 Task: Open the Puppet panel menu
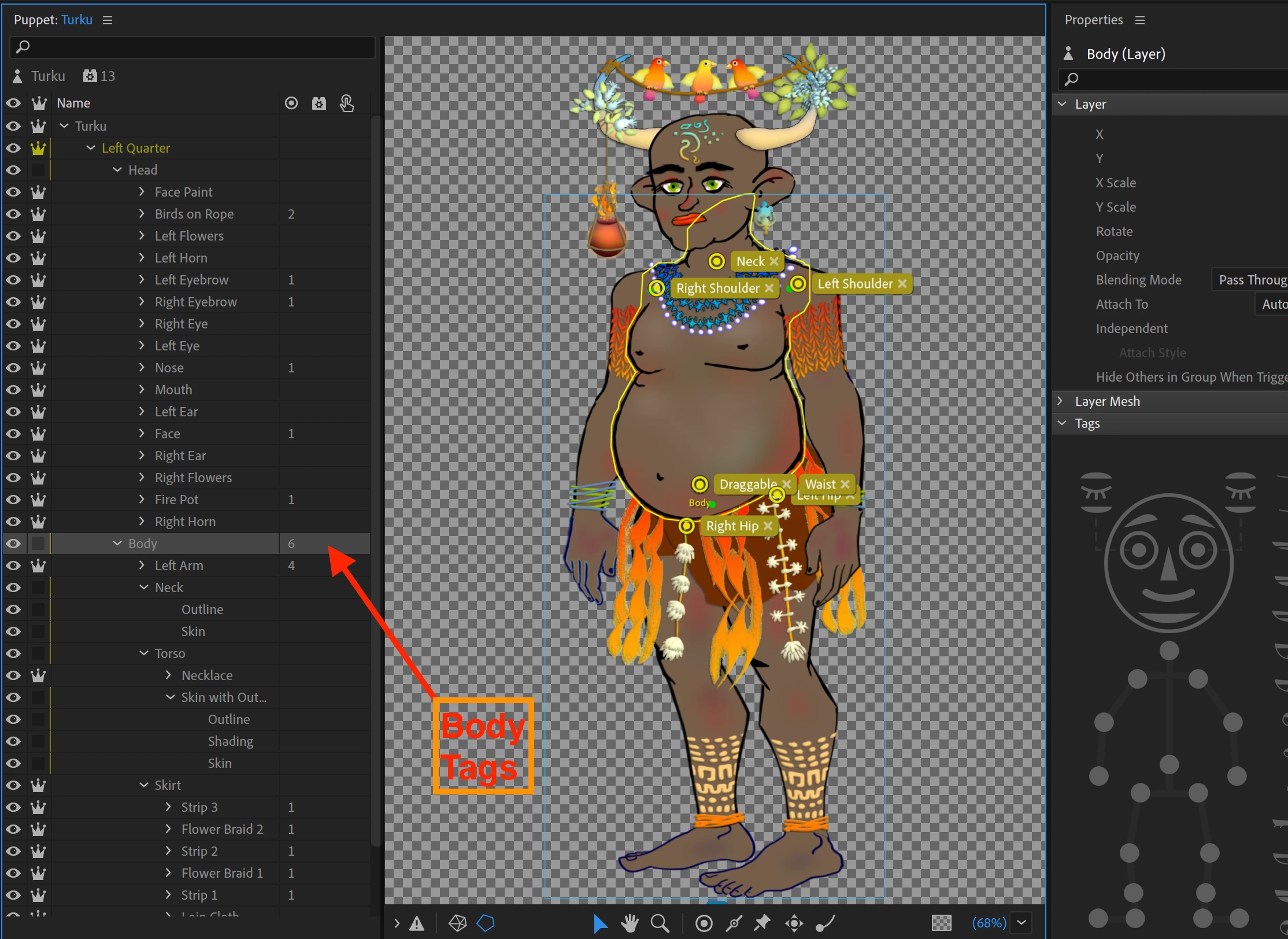tap(108, 20)
